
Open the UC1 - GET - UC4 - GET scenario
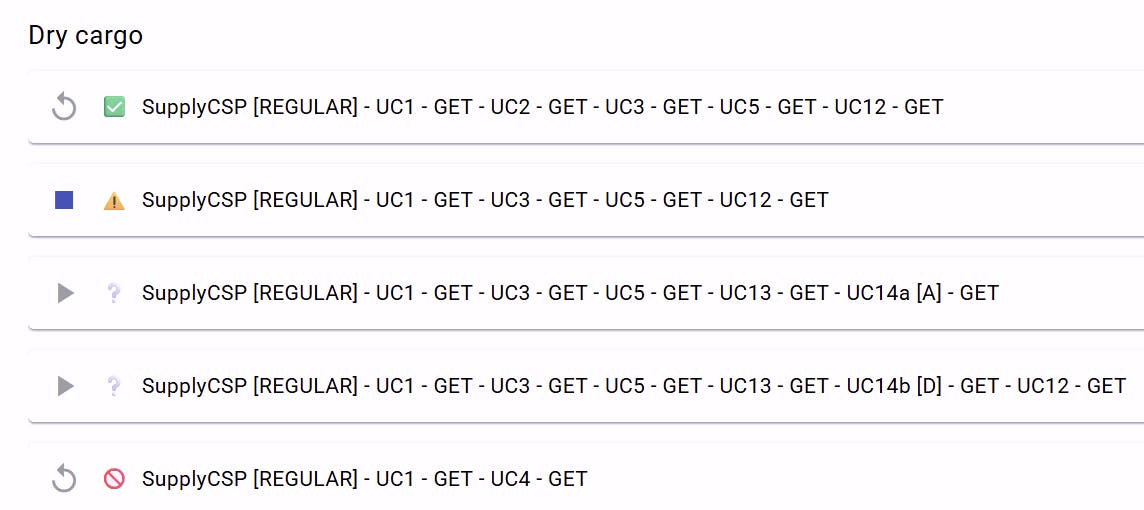tap(586, 476)
